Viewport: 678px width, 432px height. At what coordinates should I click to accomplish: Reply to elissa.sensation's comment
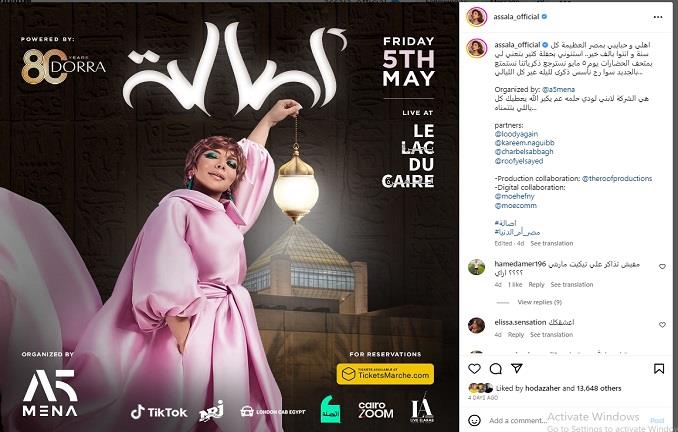click(515, 335)
